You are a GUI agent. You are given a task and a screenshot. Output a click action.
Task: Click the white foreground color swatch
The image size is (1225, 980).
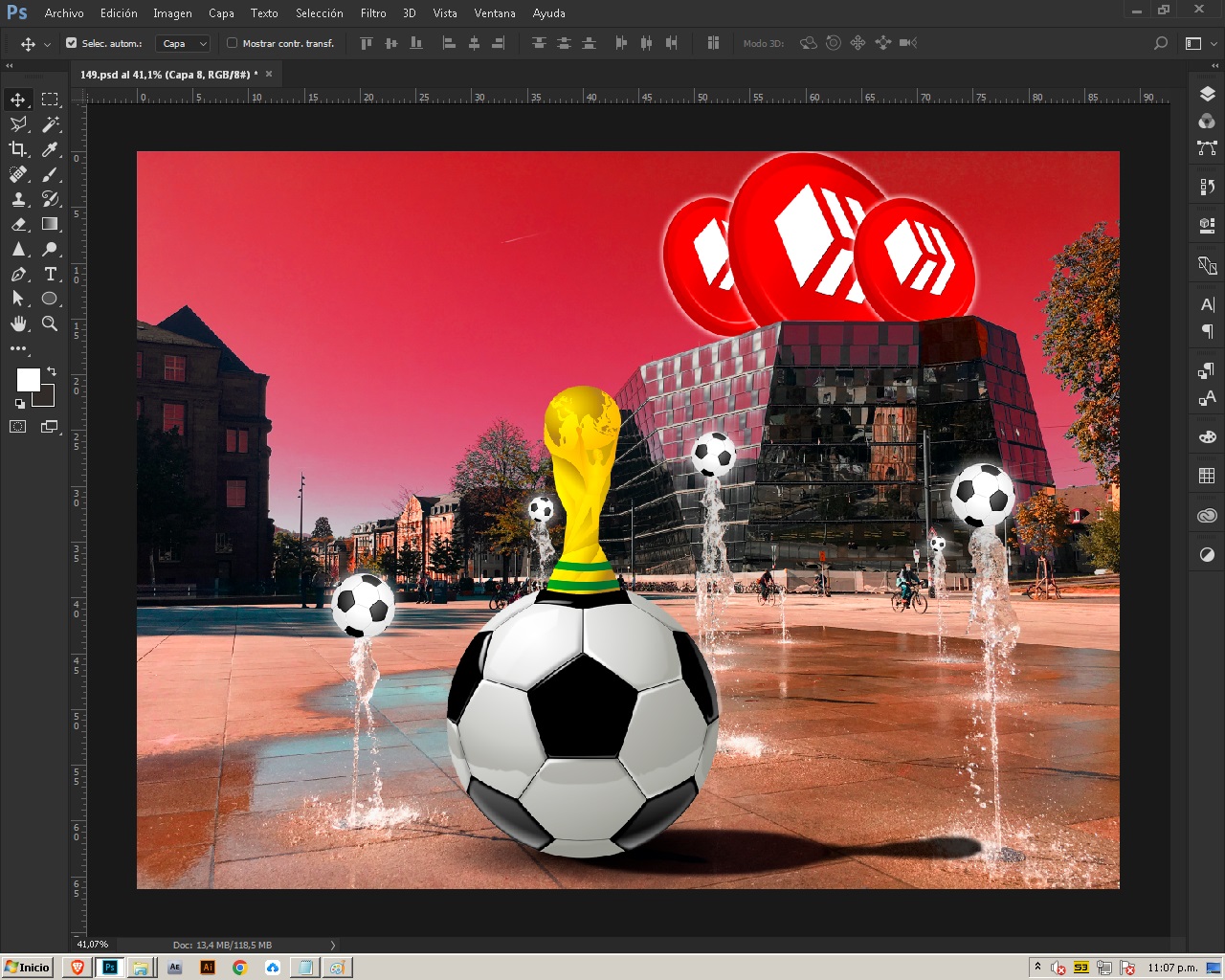coord(28,380)
